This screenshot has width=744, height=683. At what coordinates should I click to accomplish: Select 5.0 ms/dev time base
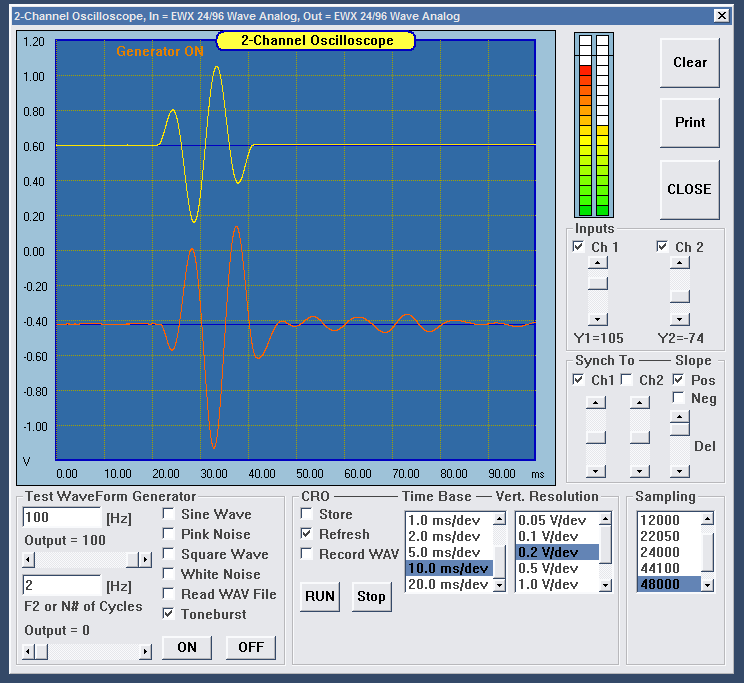point(449,552)
